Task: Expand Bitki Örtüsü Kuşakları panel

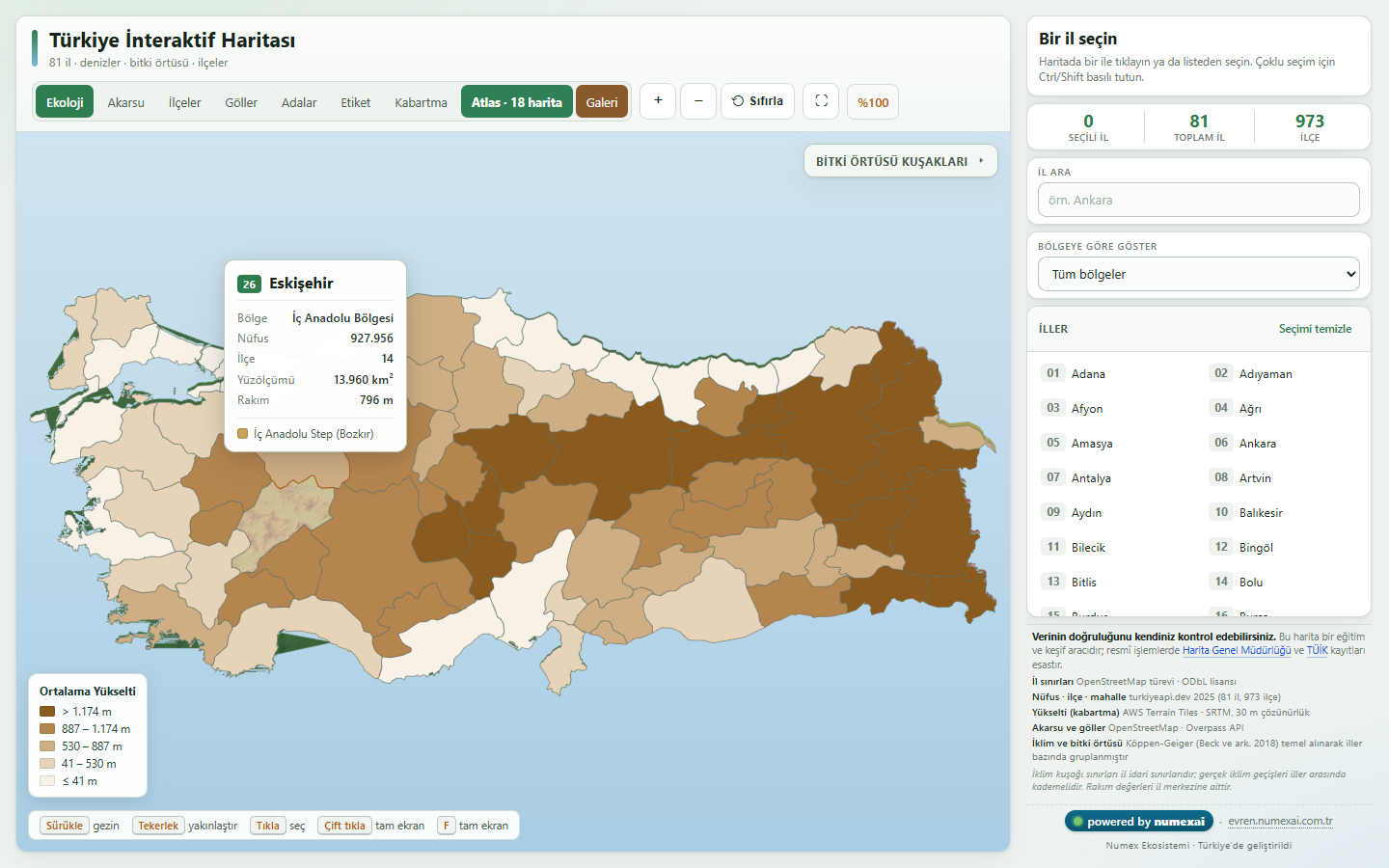Action: (x=901, y=161)
